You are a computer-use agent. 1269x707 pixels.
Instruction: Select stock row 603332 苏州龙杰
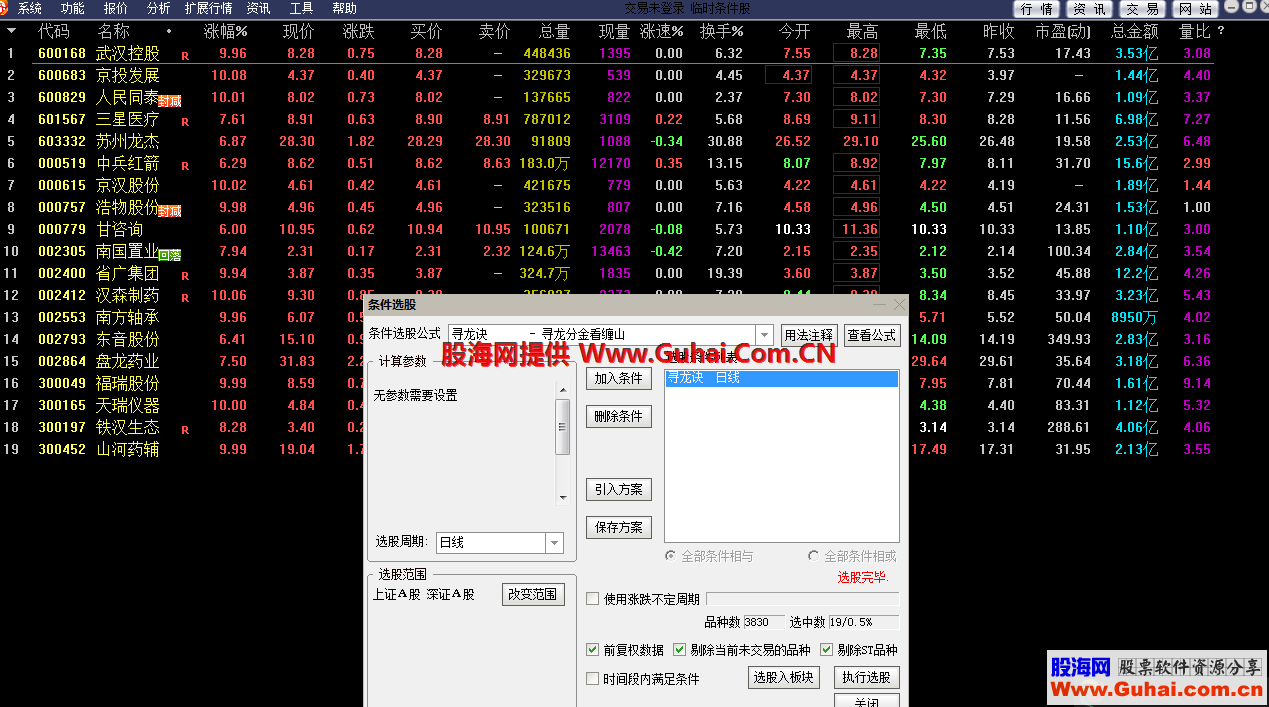pos(608,141)
